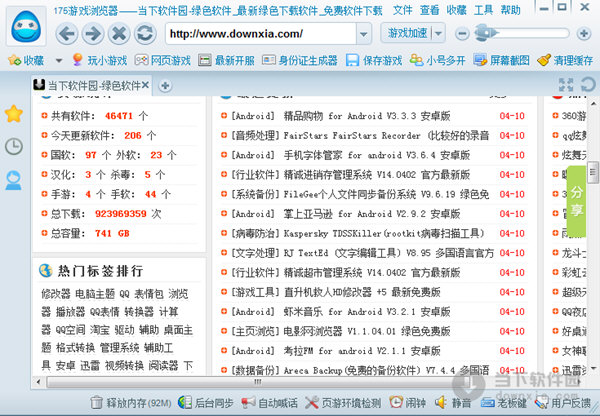
Task: Click the 电脑主题 tag
Action: [95, 294]
